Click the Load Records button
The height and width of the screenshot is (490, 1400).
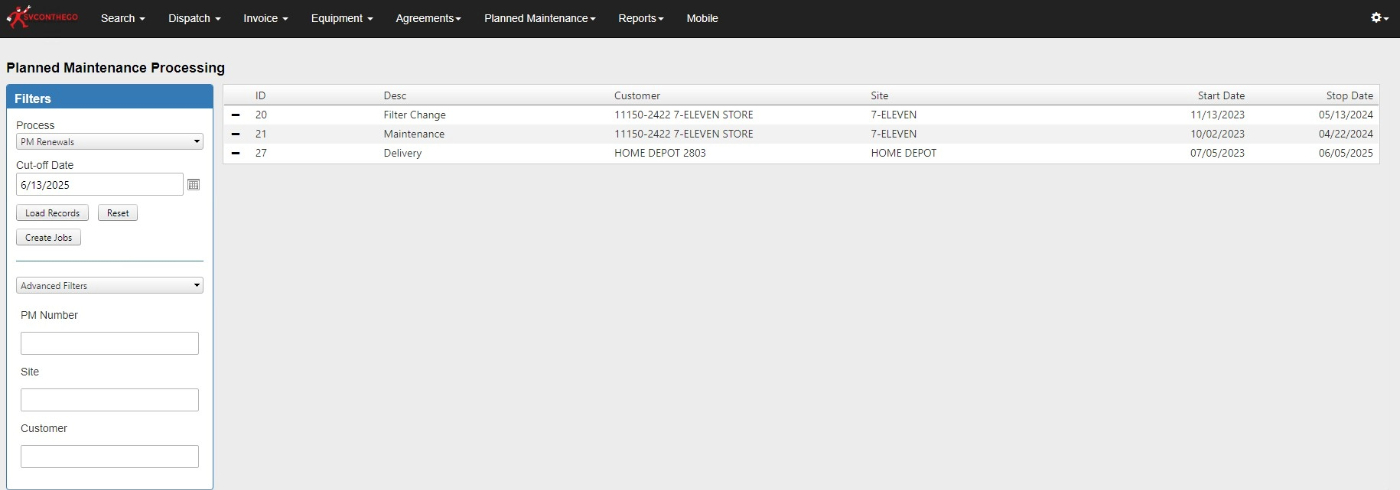point(53,213)
